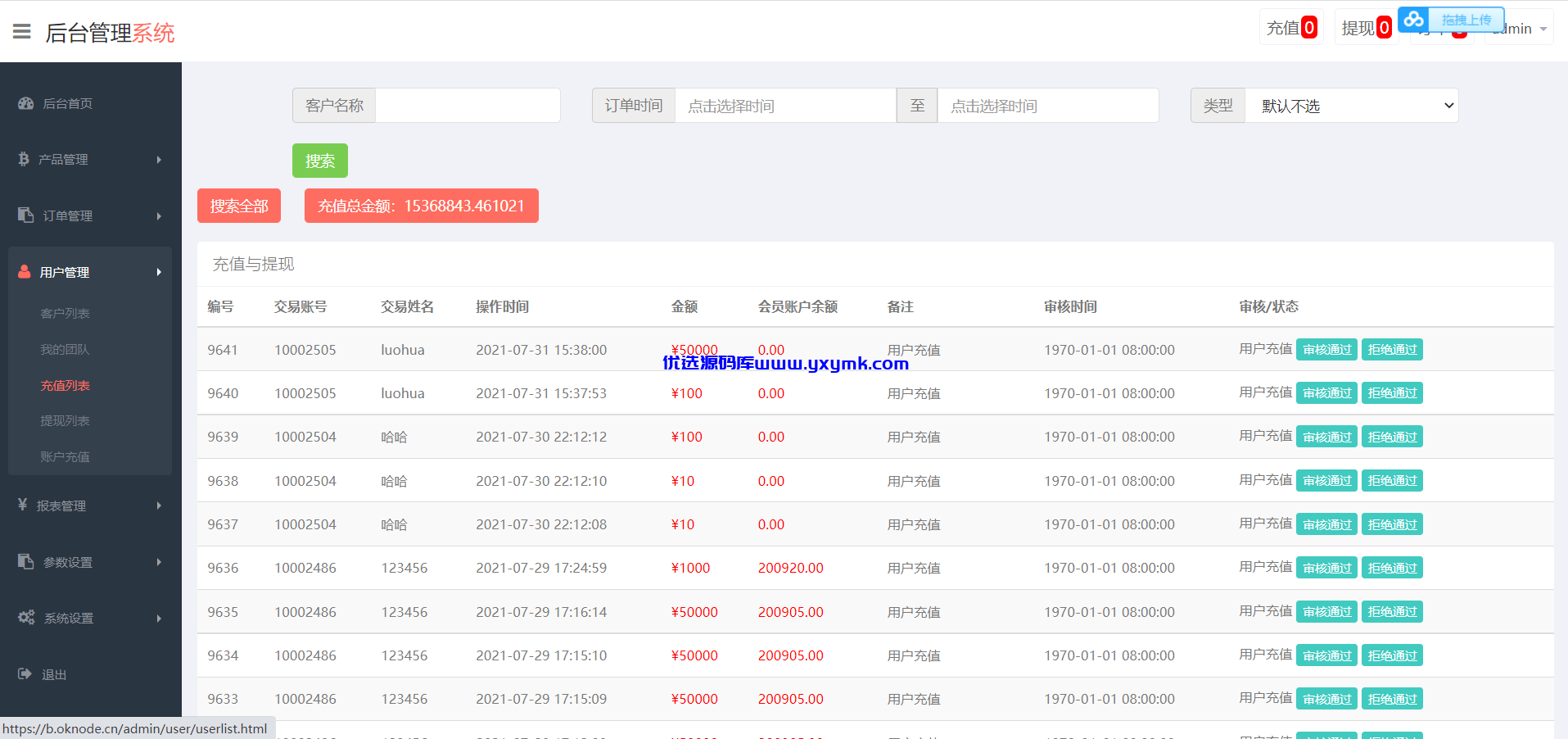This screenshot has width=1568, height=739.
Task: Reject order 9633 with 拒绝通过
Action: pos(1392,699)
